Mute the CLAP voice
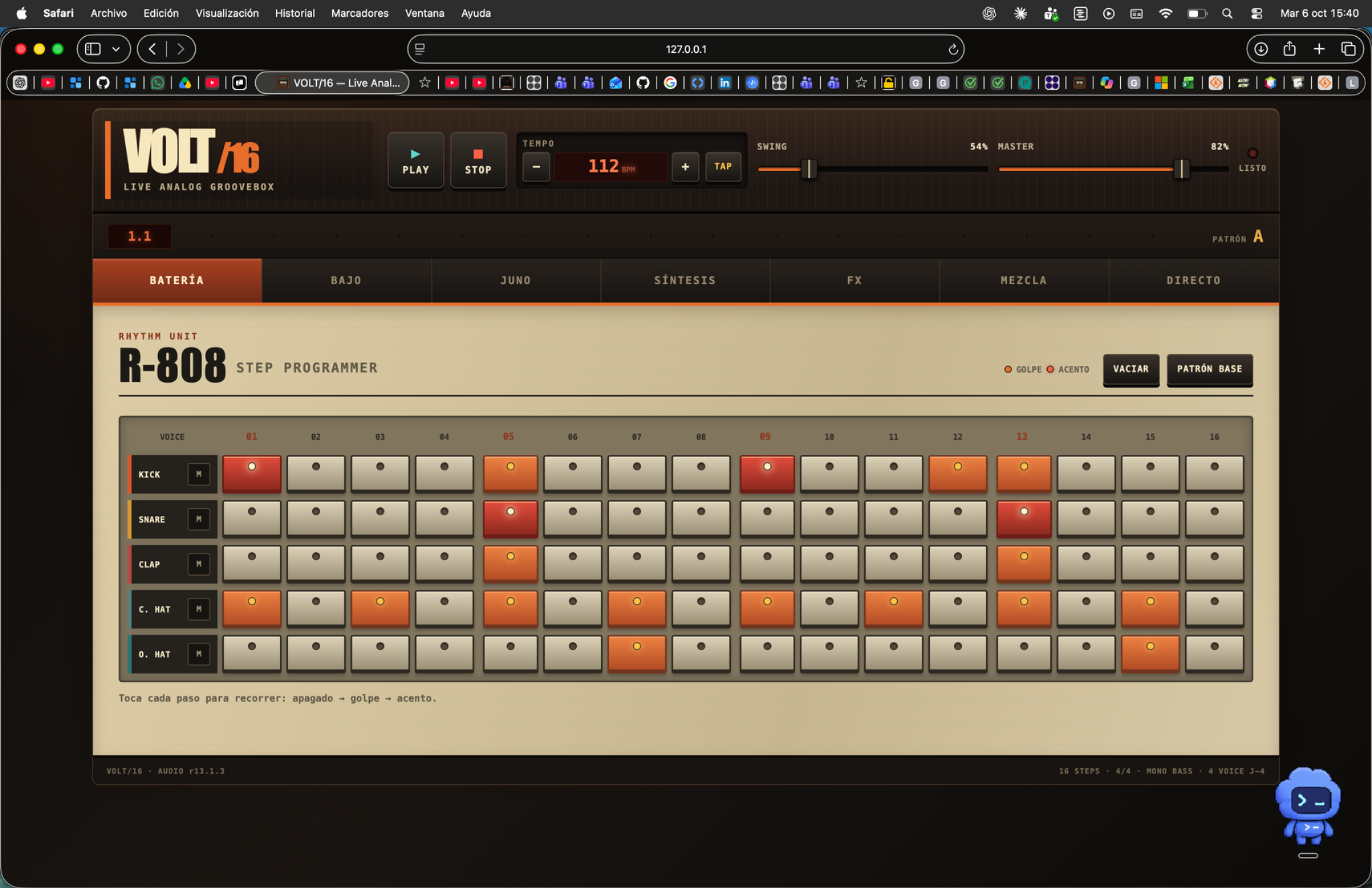The image size is (1372, 888). [x=198, y=564]
